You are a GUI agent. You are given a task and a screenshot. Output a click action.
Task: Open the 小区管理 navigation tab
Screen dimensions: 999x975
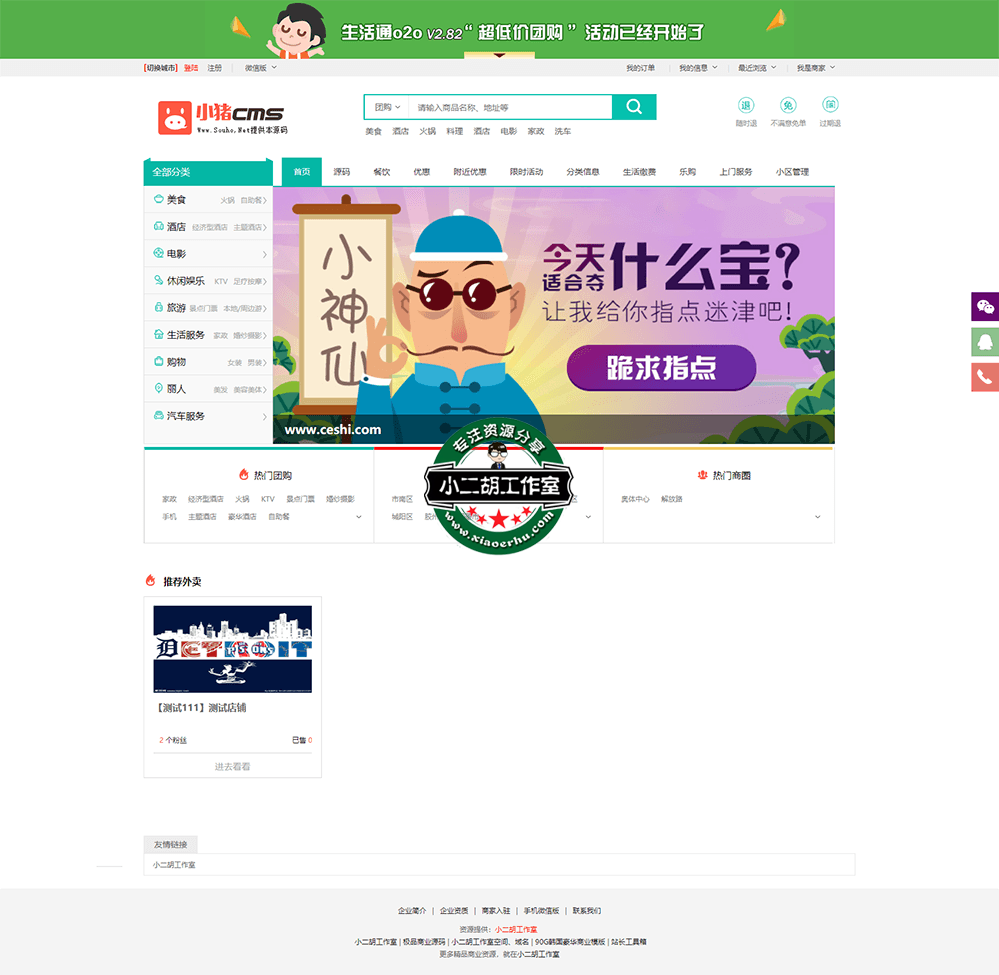pos(794,171)
